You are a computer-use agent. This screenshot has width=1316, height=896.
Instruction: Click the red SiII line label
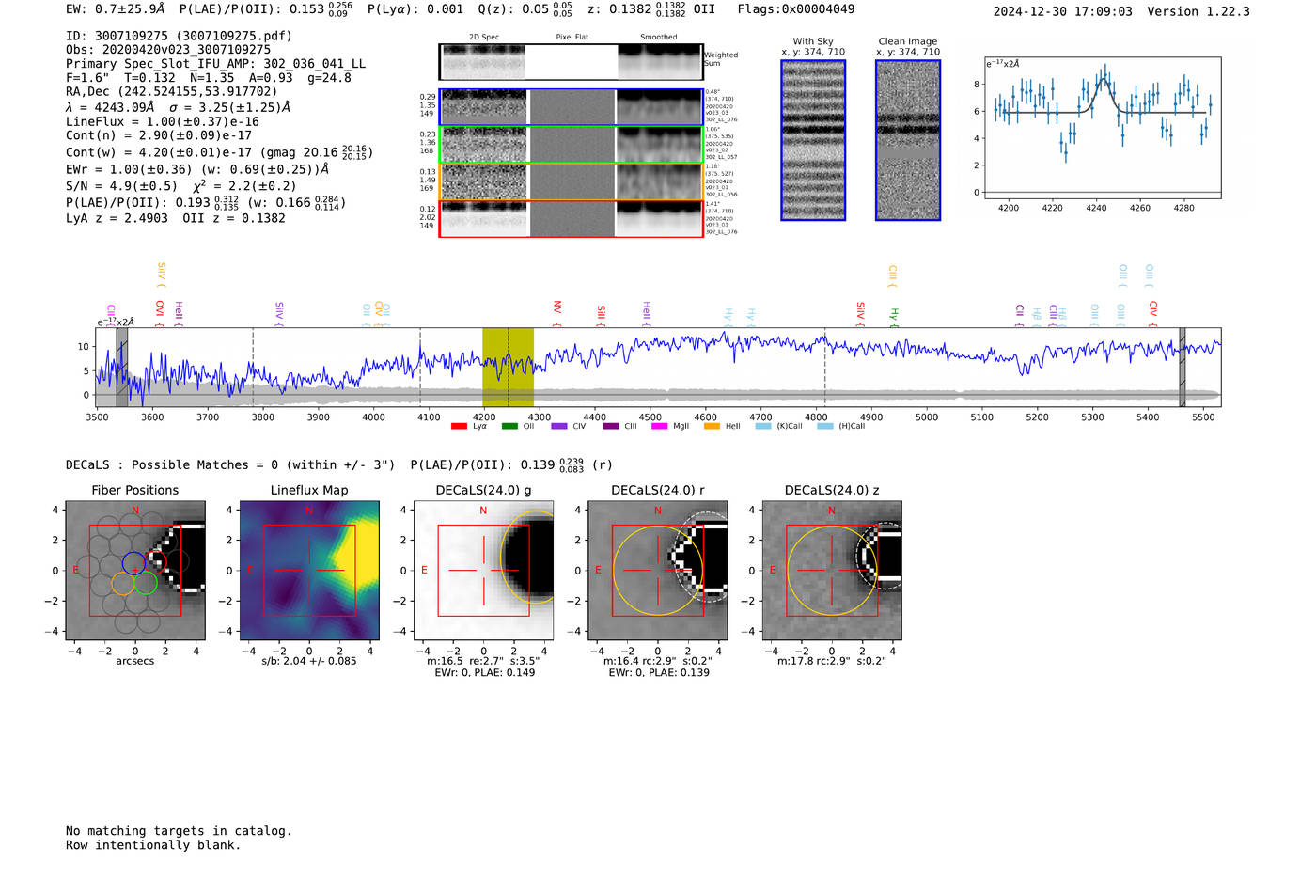pos(602,314)
